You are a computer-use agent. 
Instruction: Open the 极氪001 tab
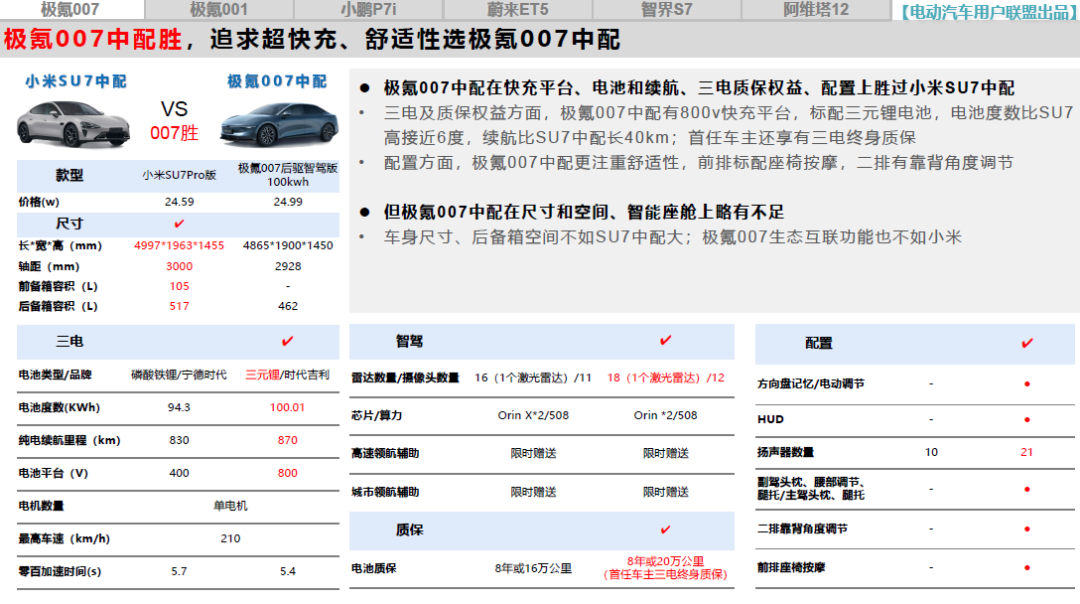(219, 10)
